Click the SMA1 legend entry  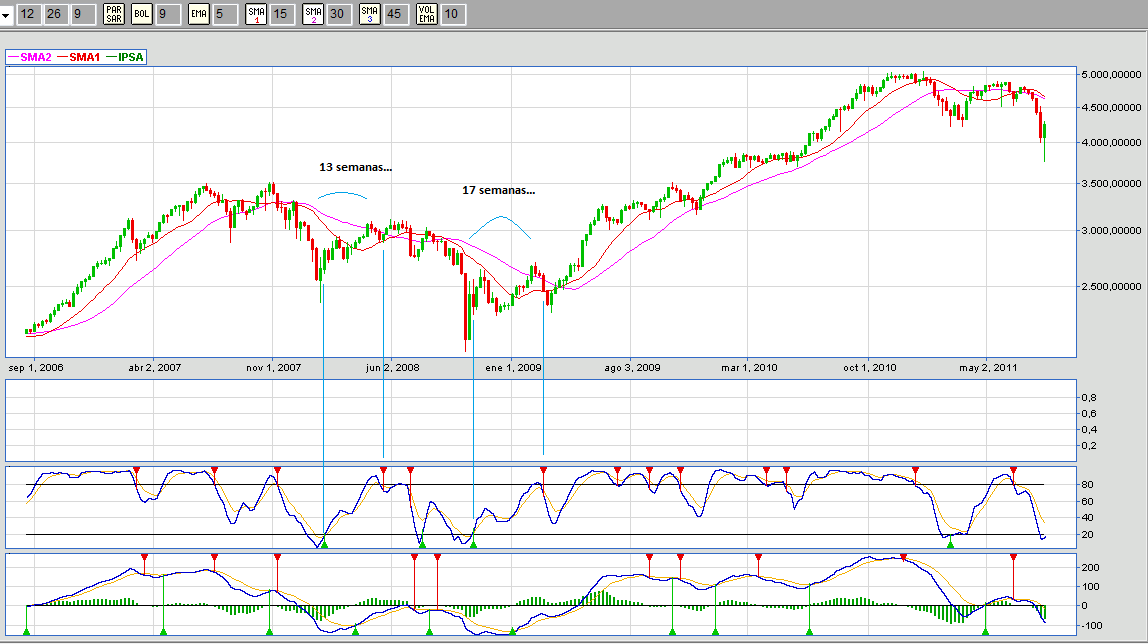pos(84,58)
